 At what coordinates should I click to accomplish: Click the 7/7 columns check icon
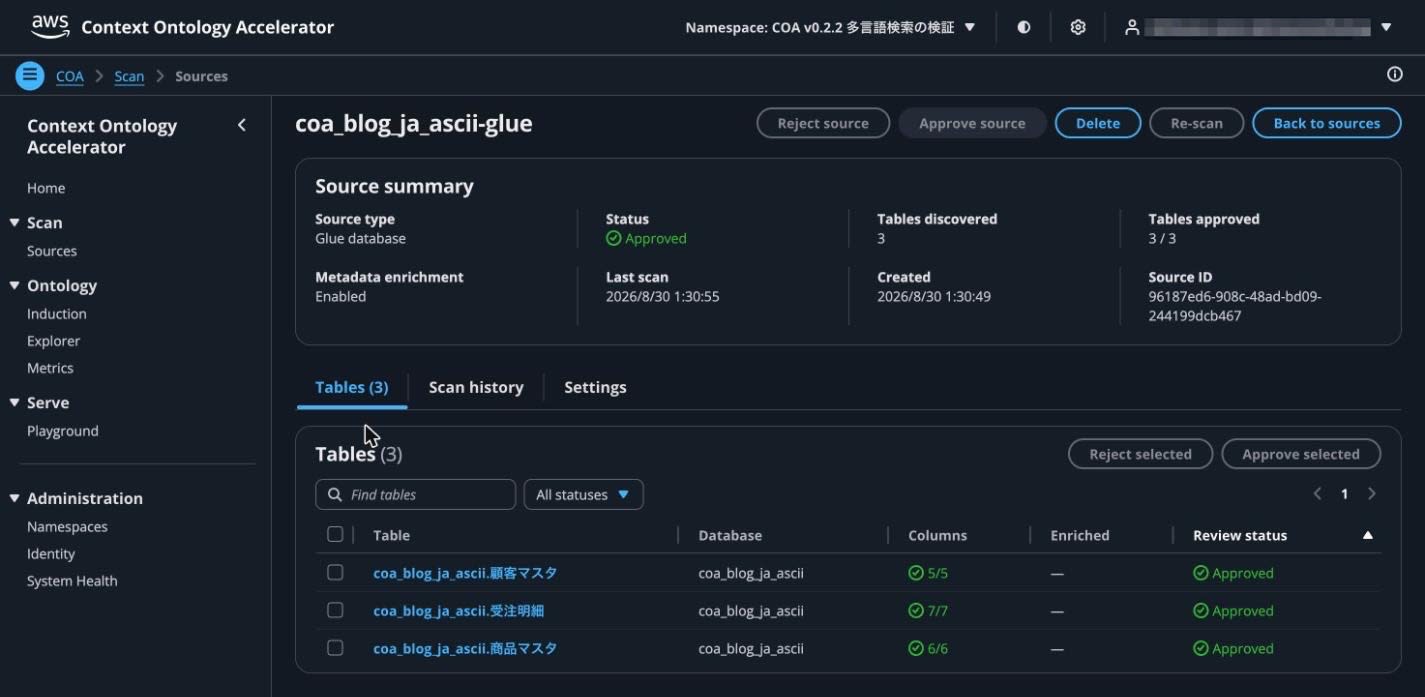(x=915, y=611)
